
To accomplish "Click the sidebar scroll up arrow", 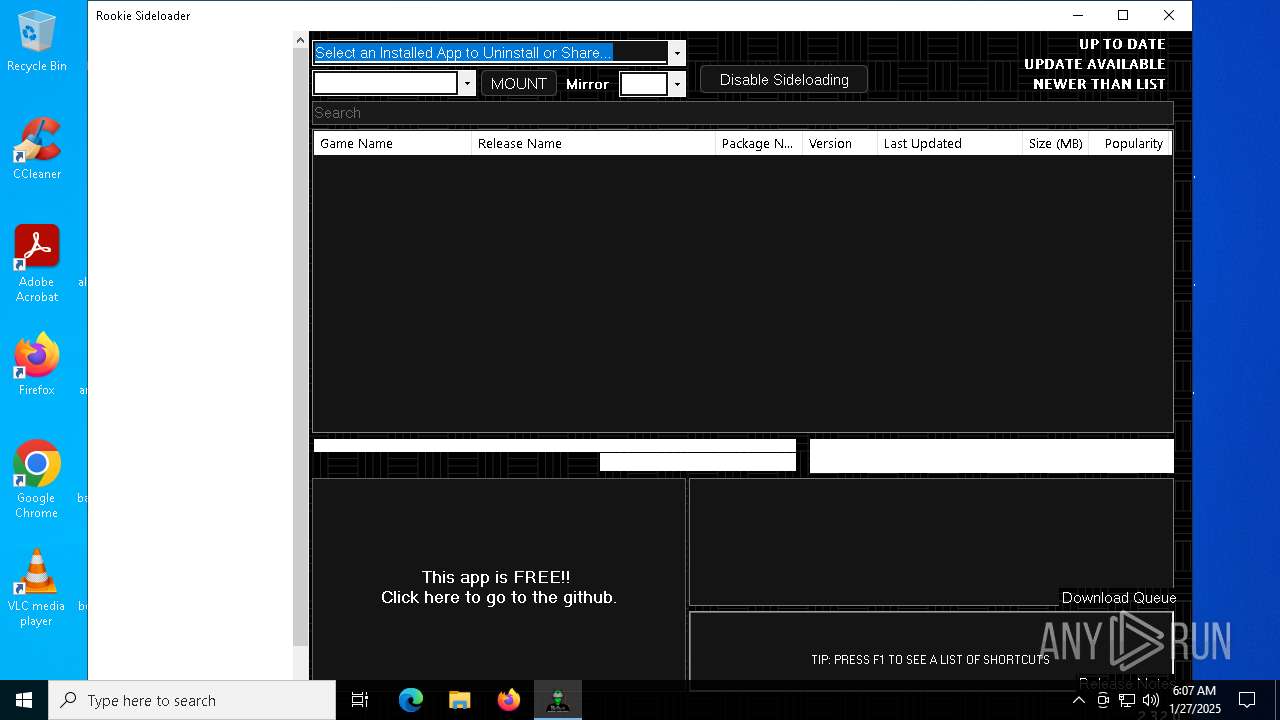I will 300,40.
